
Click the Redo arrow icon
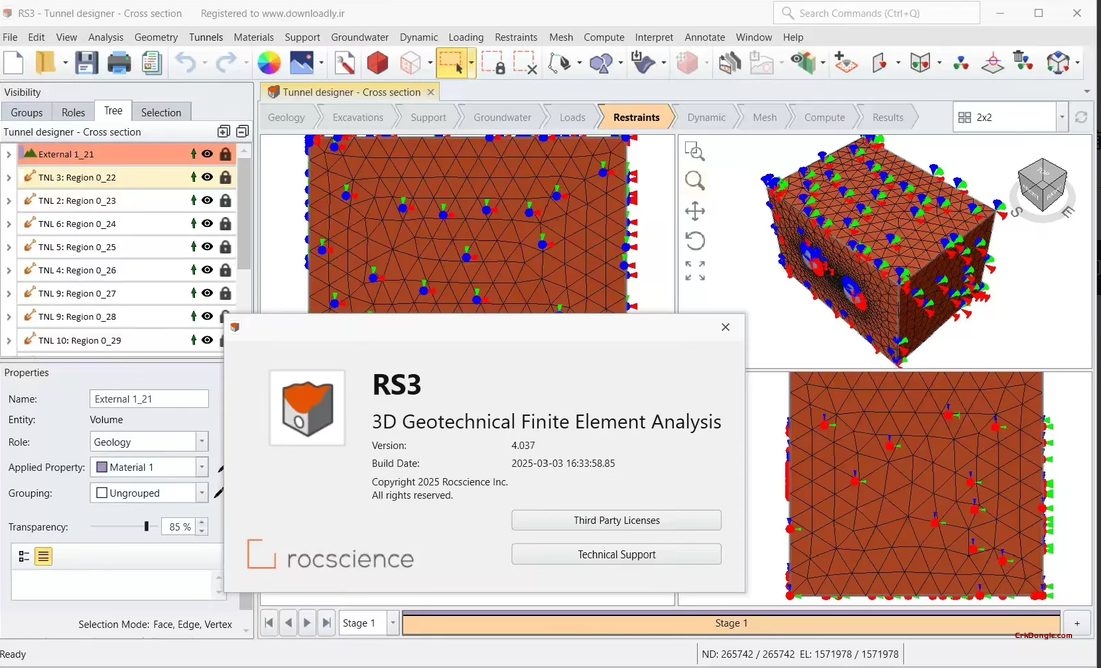tap(225, 63)
